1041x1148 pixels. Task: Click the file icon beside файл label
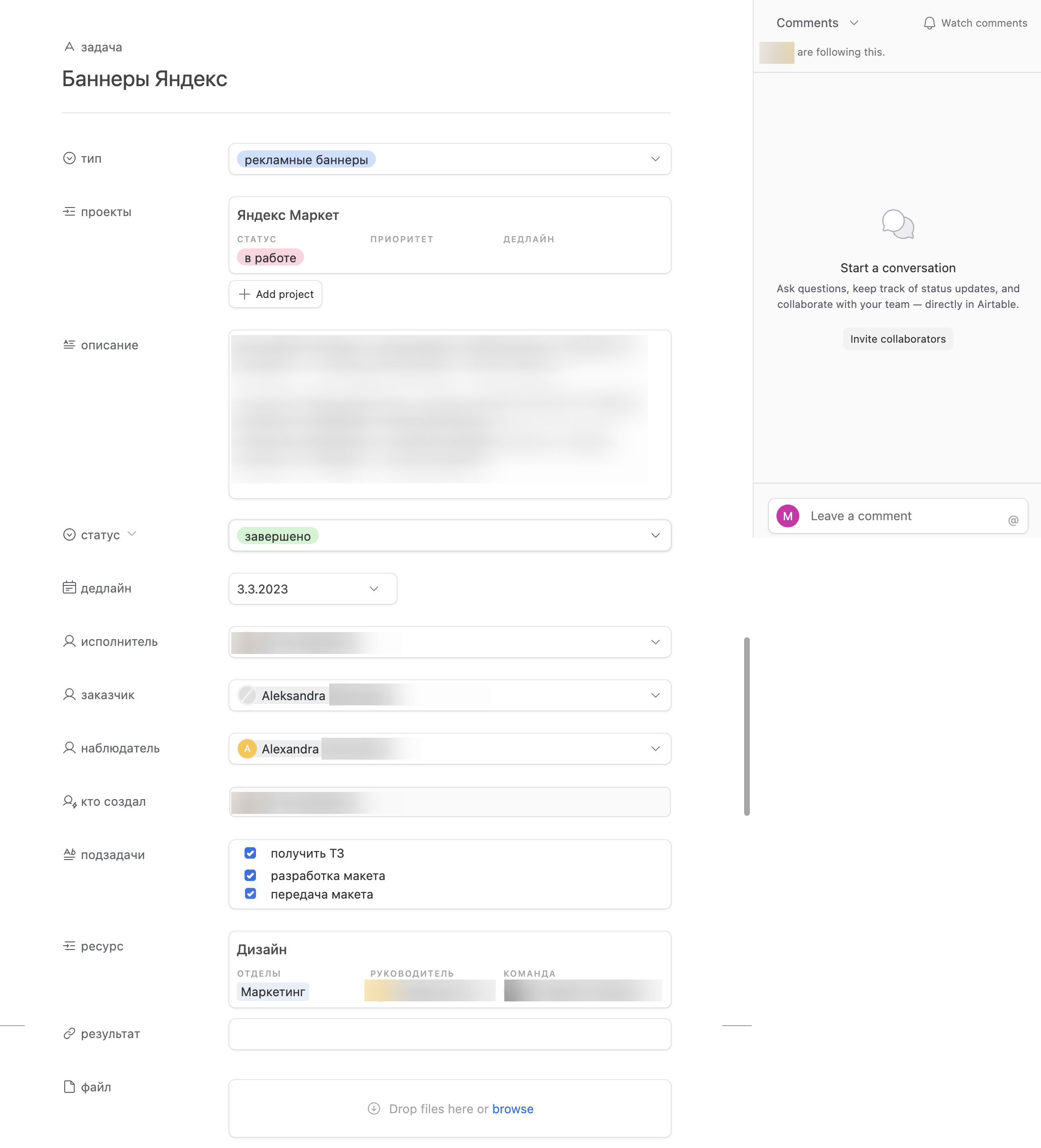click(x=69, y=1086)
